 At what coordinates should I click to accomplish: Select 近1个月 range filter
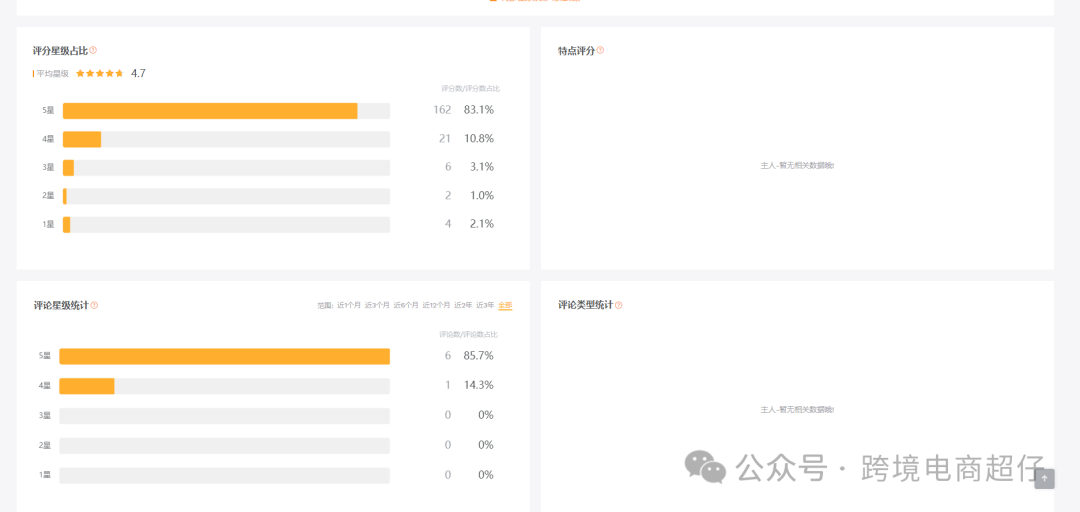(x=349, y=305)
